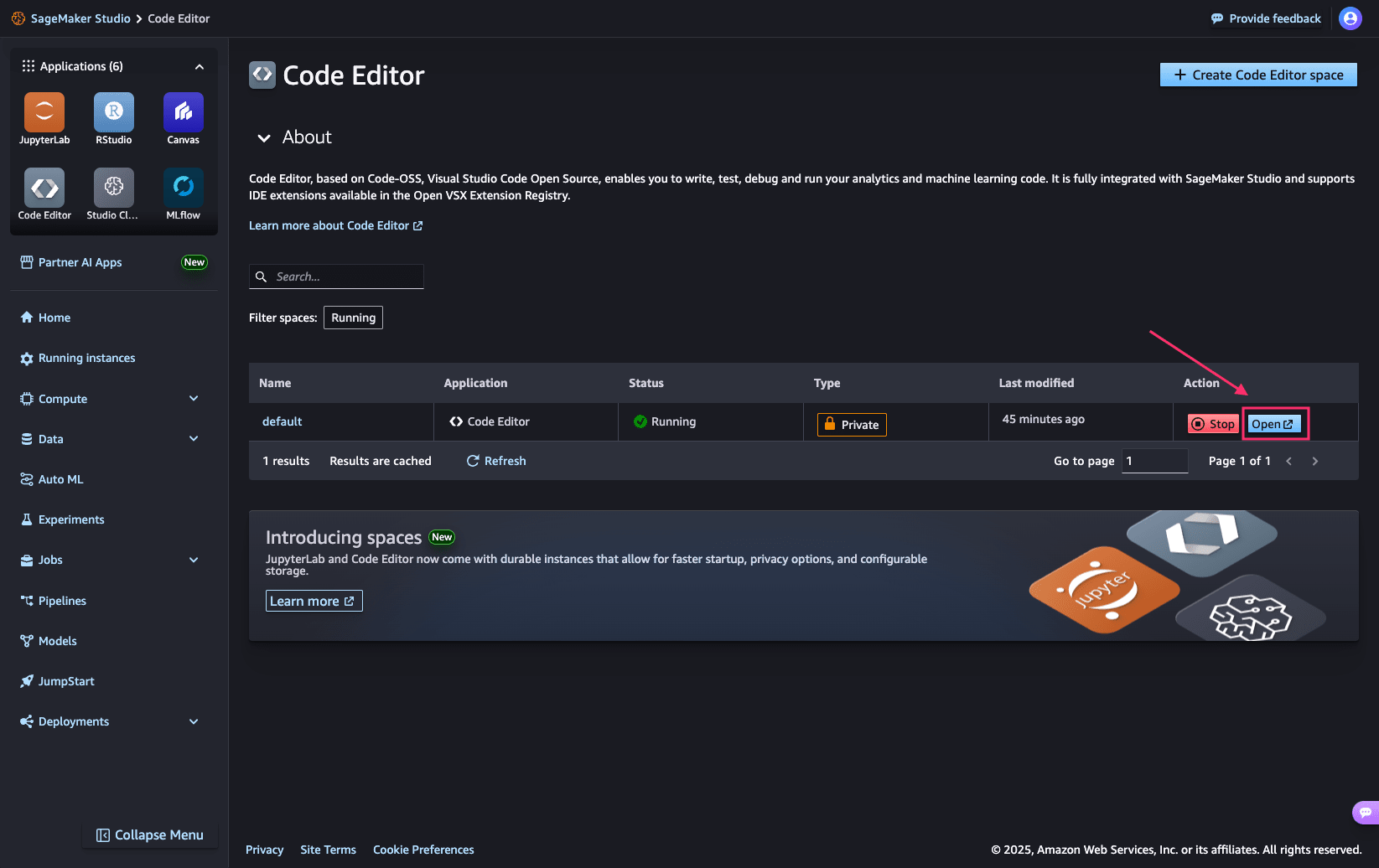Click 'Page 1 of 1' text
This screenshot has width=1379, height=868.
[x=1240, y=461]
